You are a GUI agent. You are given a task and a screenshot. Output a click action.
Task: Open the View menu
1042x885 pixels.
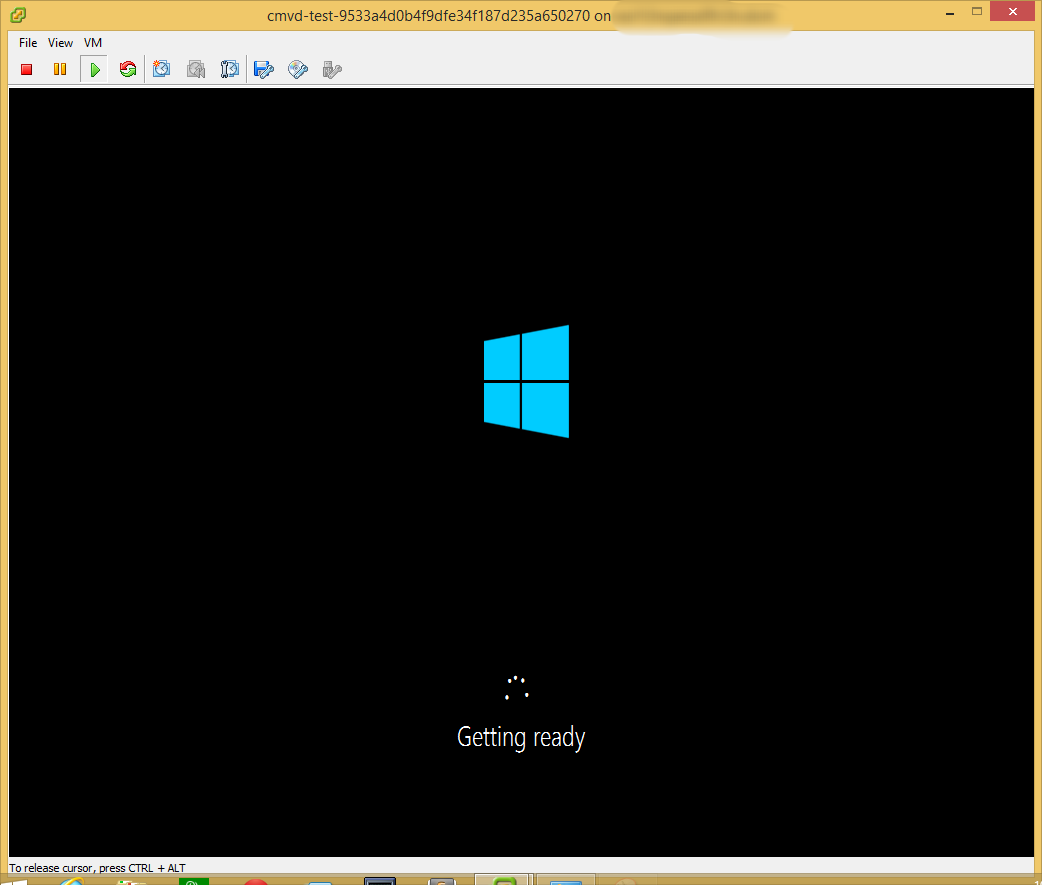60,43
